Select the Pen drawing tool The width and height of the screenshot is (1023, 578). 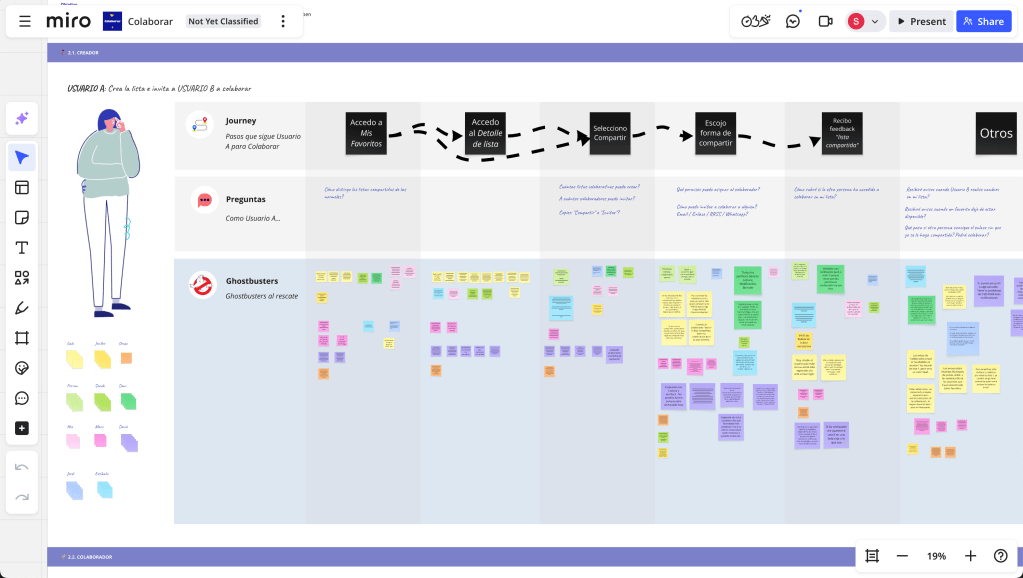click(22, 308)
